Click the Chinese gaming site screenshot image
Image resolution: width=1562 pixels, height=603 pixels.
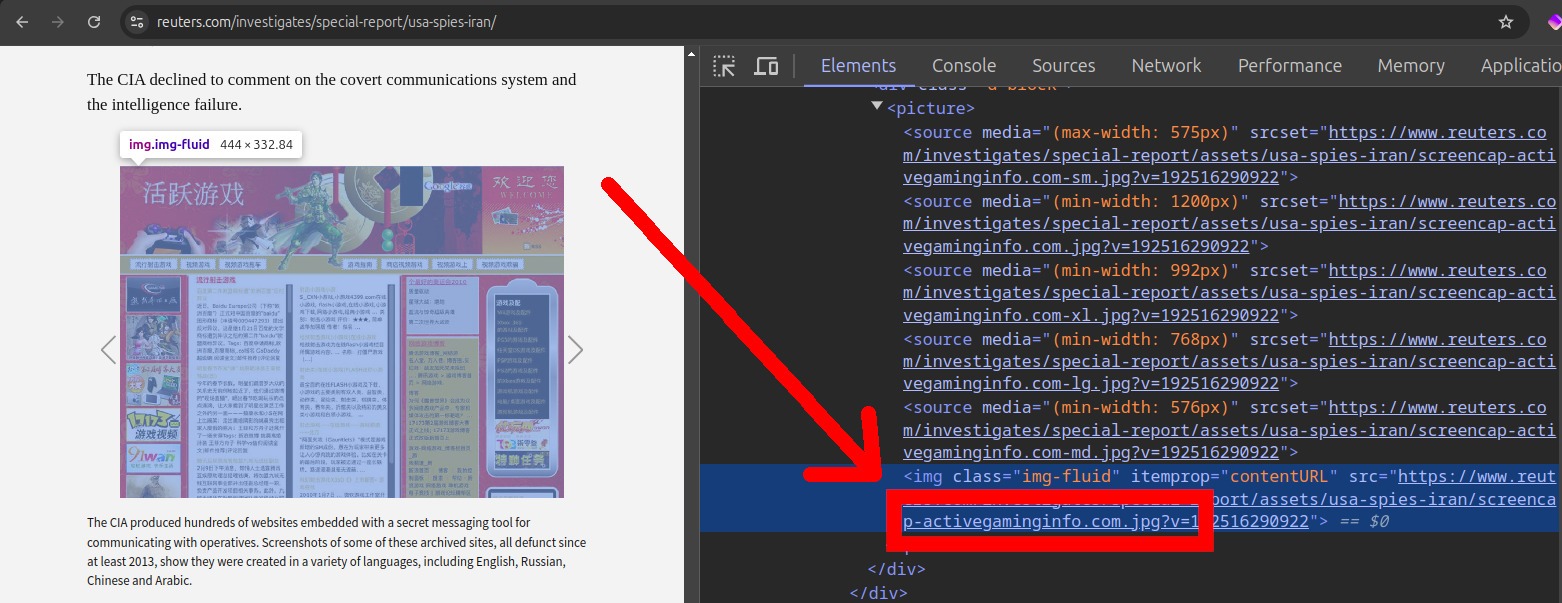[x=341, y=332]
